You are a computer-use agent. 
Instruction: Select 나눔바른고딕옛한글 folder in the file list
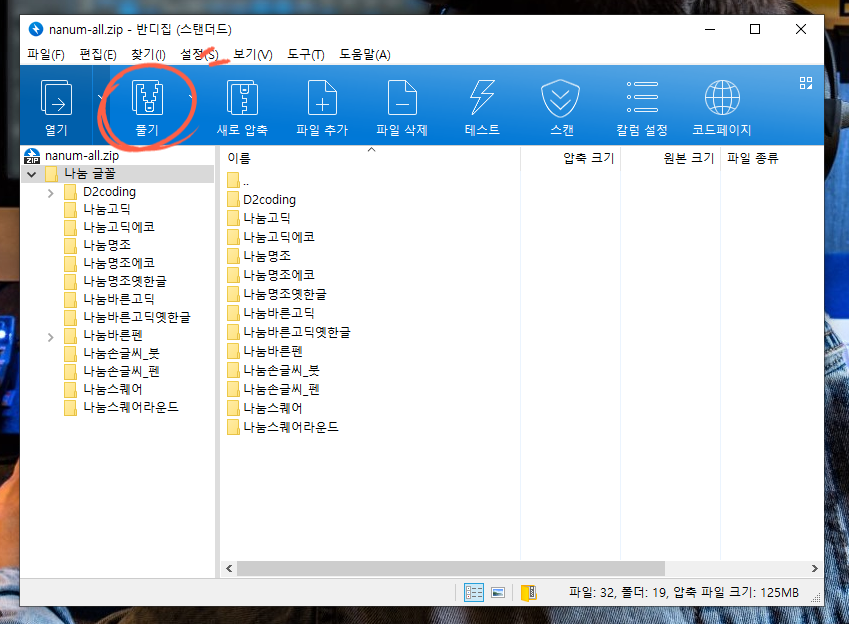(289, 332)
